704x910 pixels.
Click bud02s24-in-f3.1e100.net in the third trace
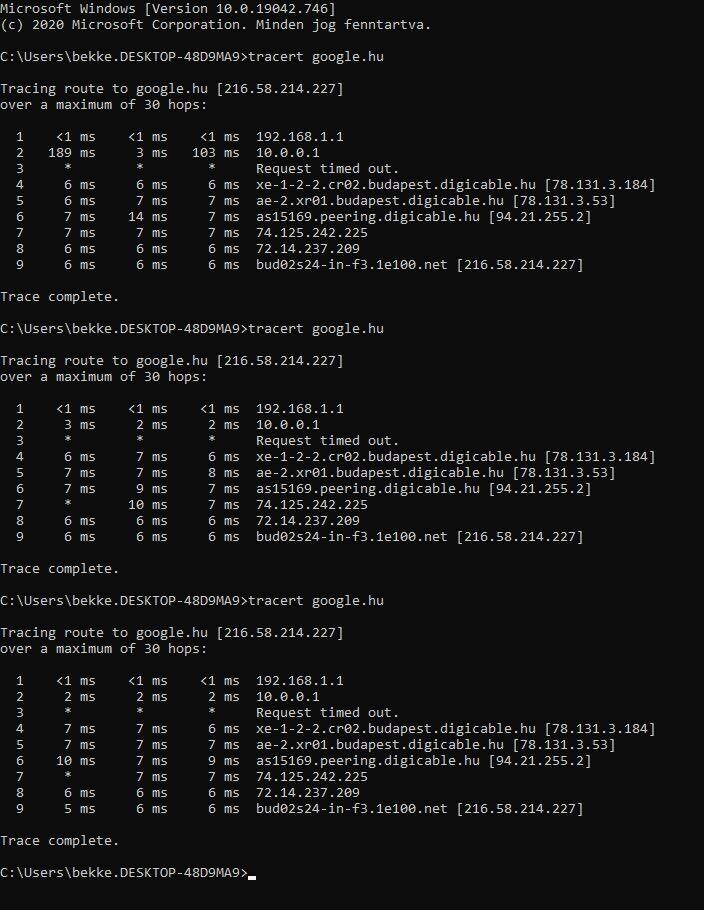coord(352,809)
